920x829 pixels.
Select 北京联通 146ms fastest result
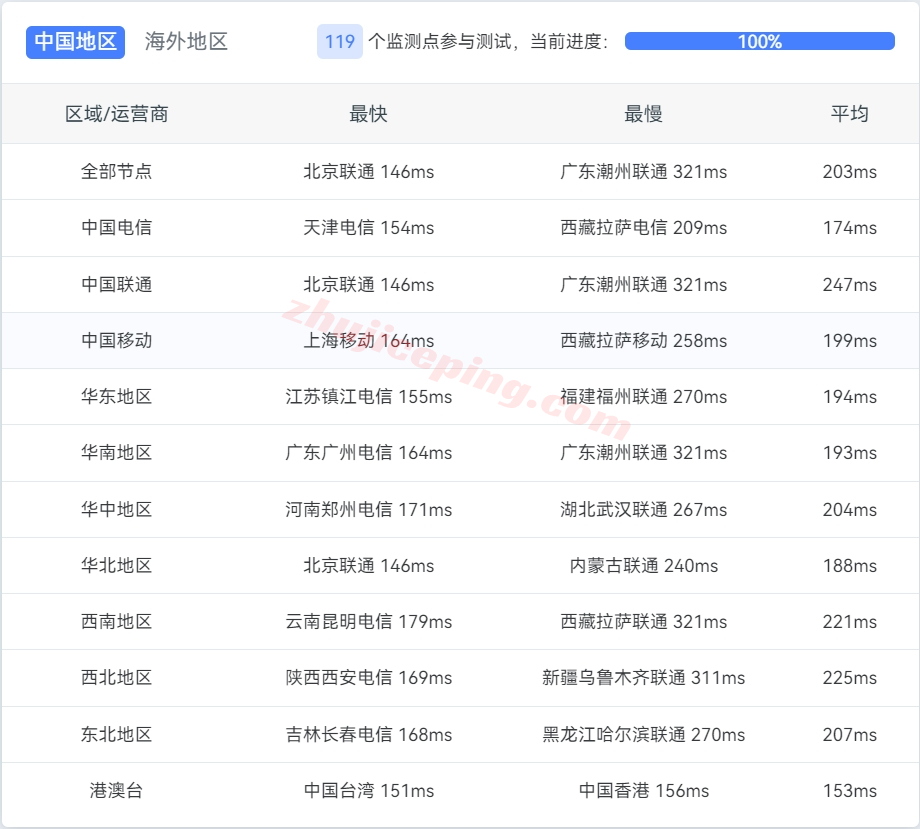(369, 171)
